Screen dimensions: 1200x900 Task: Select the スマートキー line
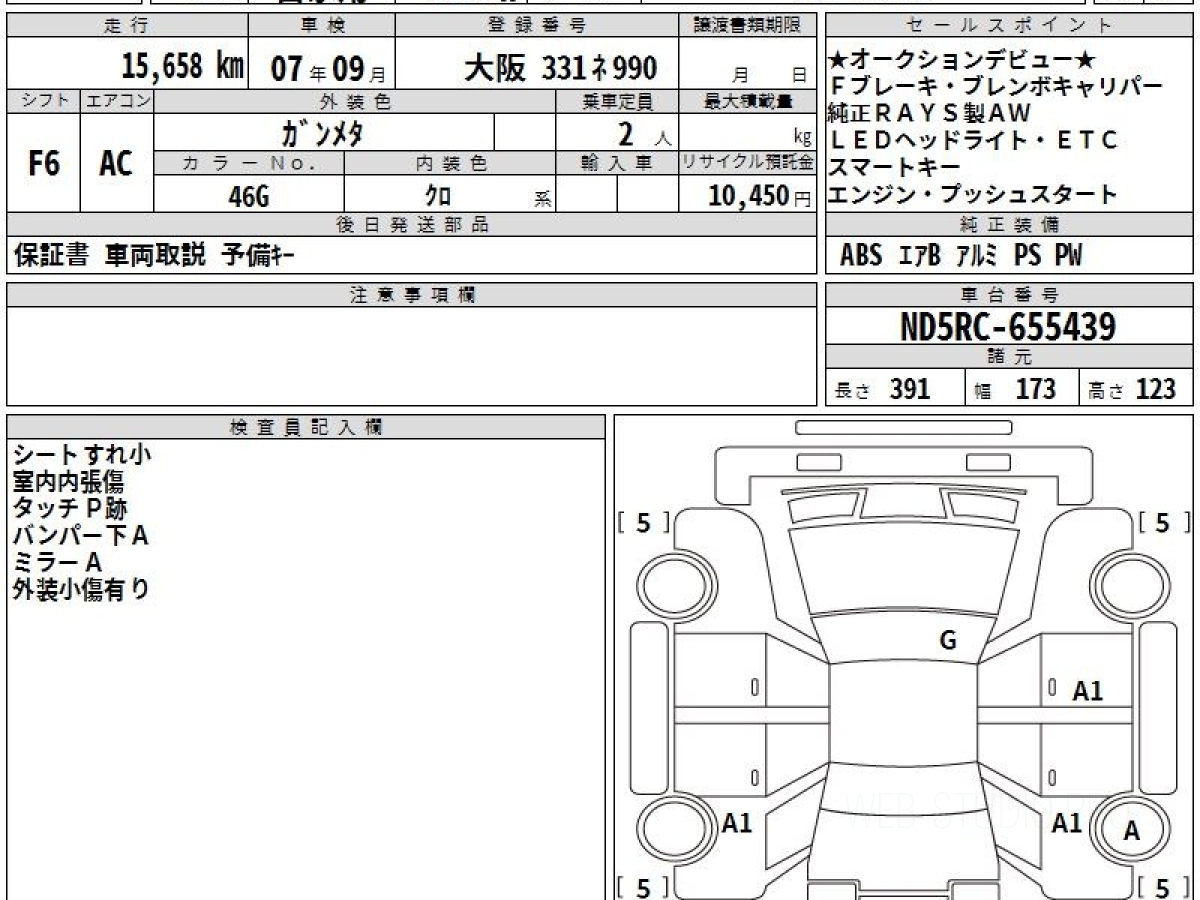[x=894, y=167]
